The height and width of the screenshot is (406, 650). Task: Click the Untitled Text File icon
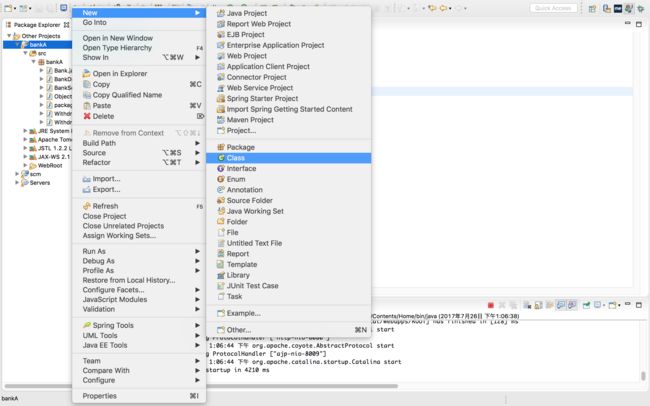pyautogui.click(x=221, y=243)
